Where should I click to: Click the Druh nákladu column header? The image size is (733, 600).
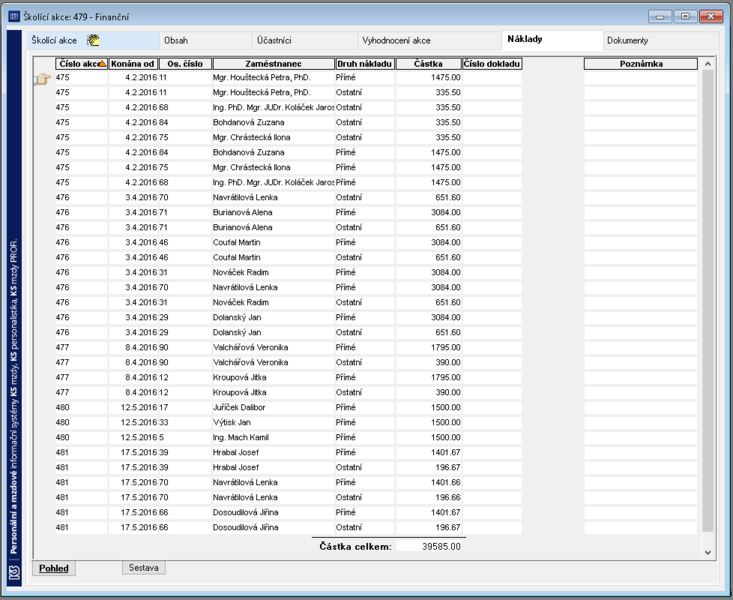point(365,64)
